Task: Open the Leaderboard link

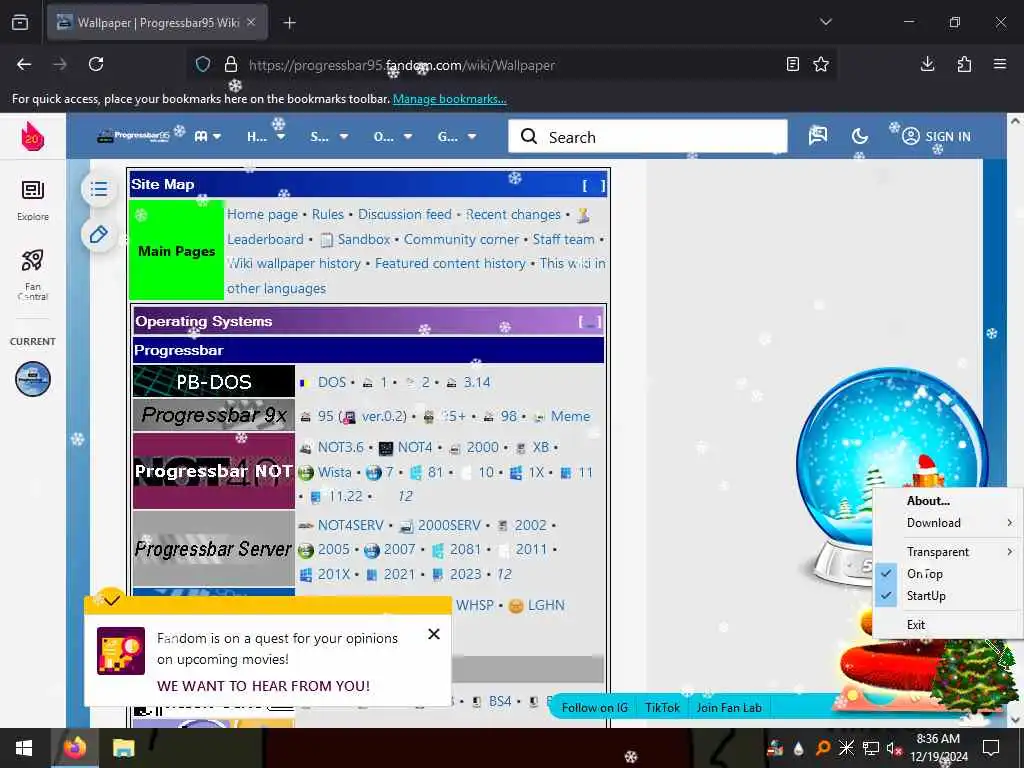Action: (265, 239)
